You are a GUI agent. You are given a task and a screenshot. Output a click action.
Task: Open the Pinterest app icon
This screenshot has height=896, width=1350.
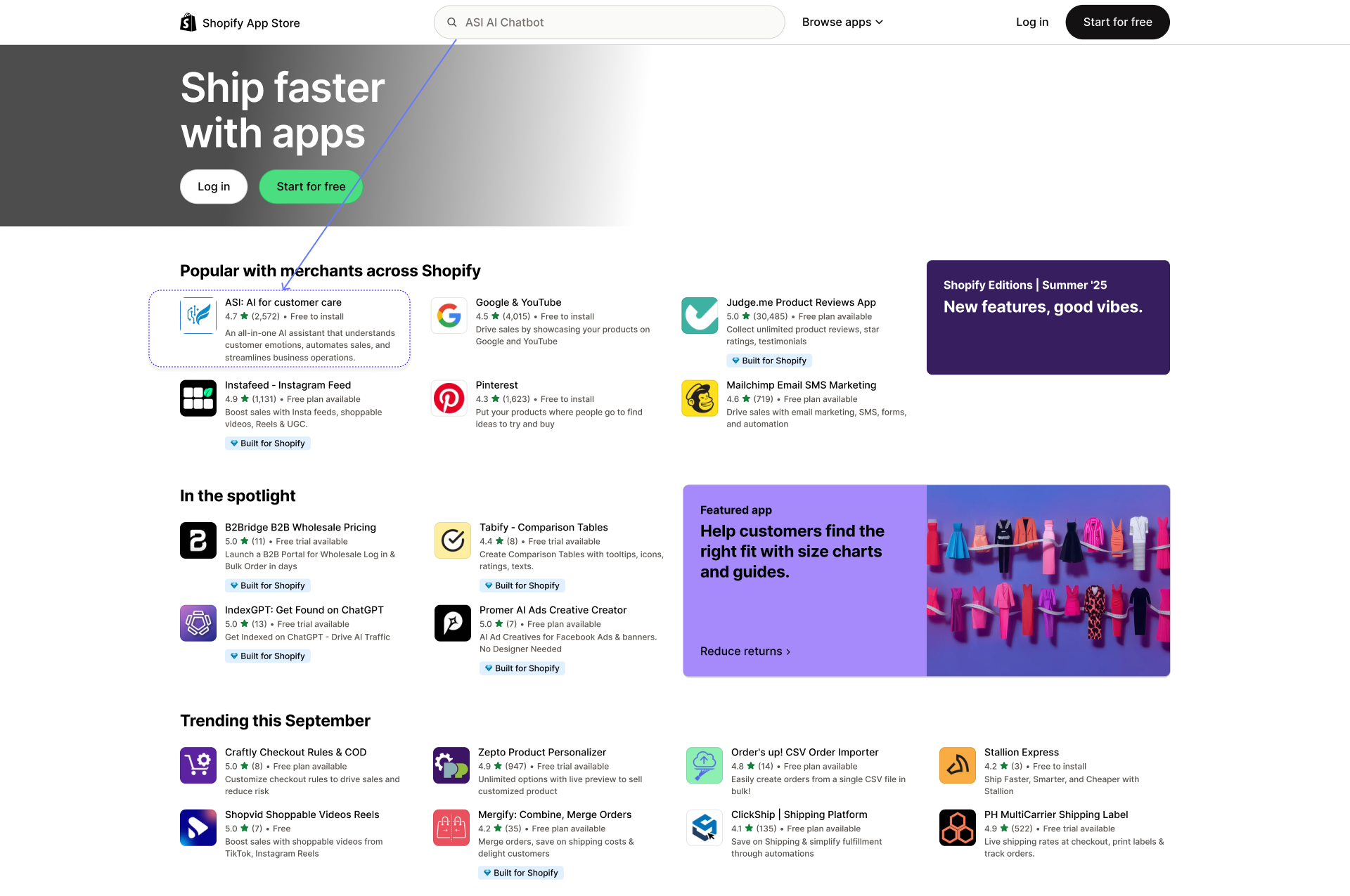pos(449,398)
